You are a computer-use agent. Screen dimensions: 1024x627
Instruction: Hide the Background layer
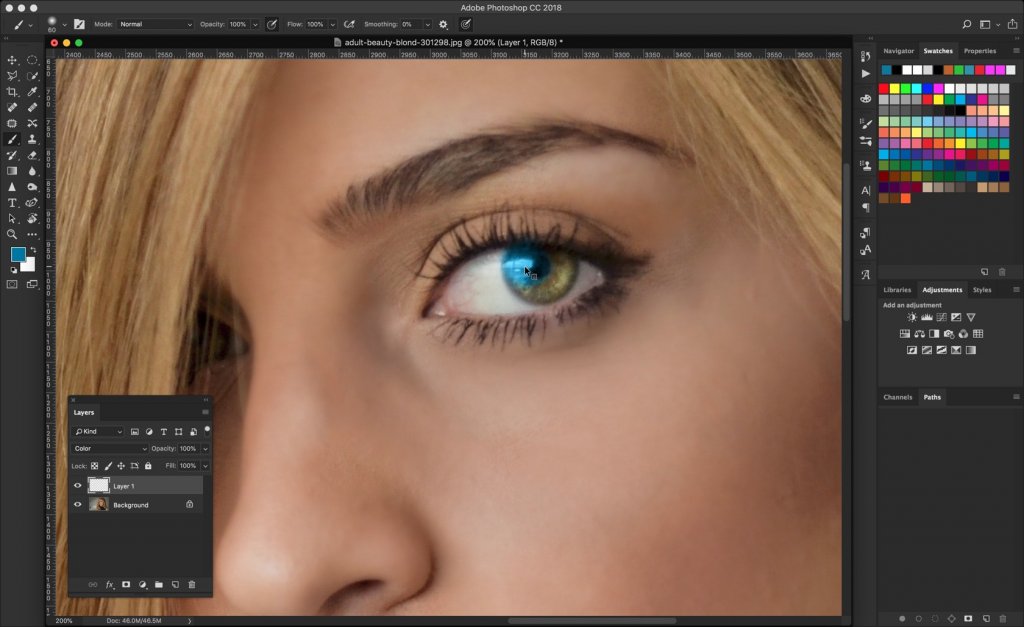tap(78, 504)
